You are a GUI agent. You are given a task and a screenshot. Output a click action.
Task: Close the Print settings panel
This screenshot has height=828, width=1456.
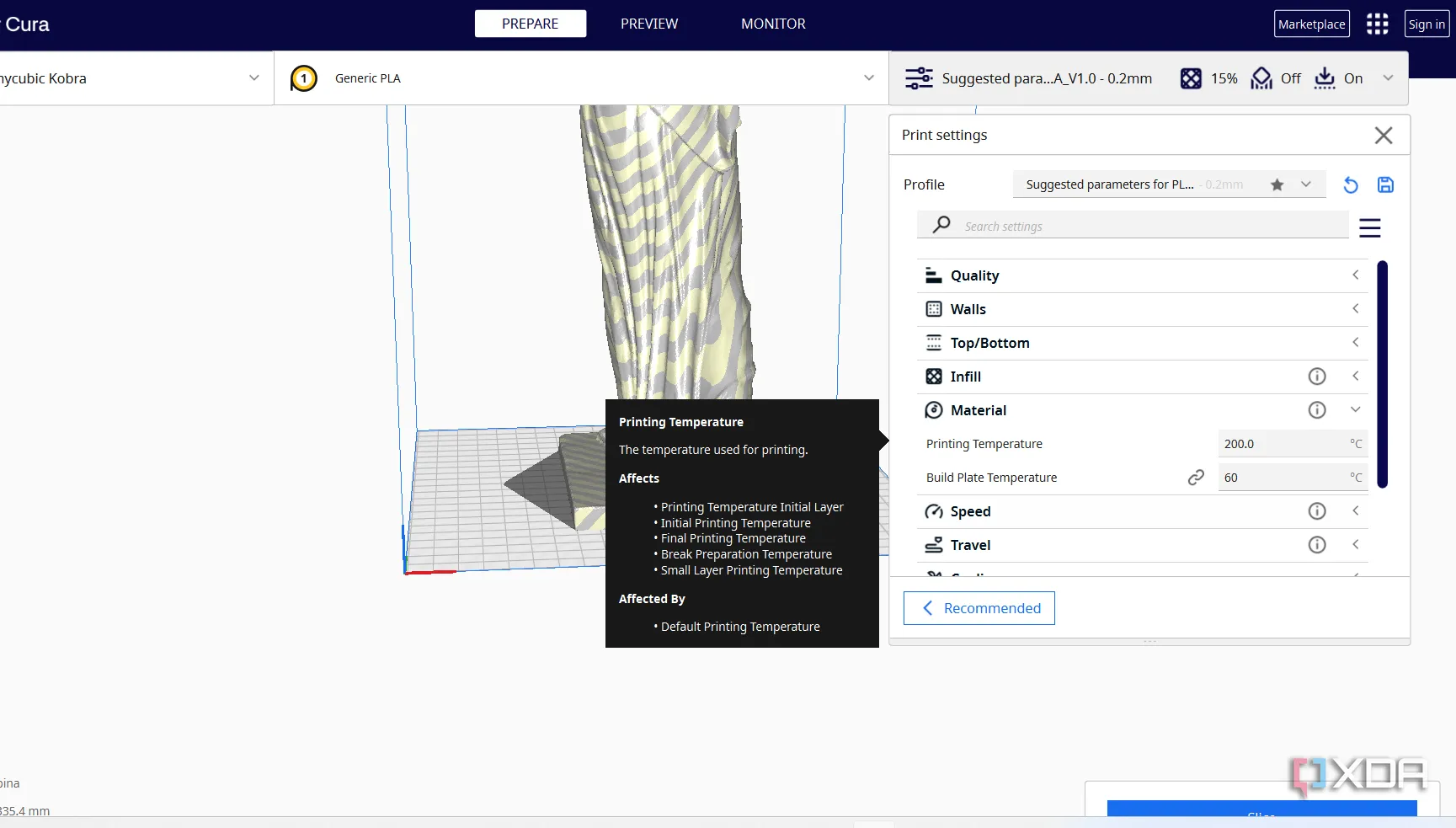pos(1383,135)
